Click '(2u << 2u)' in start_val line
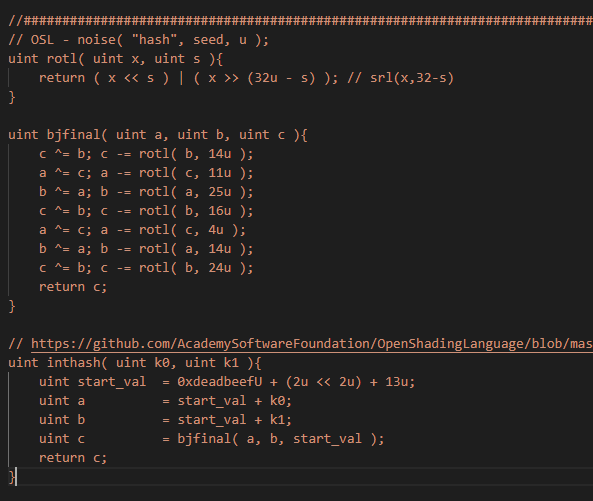 pos(323,382)
